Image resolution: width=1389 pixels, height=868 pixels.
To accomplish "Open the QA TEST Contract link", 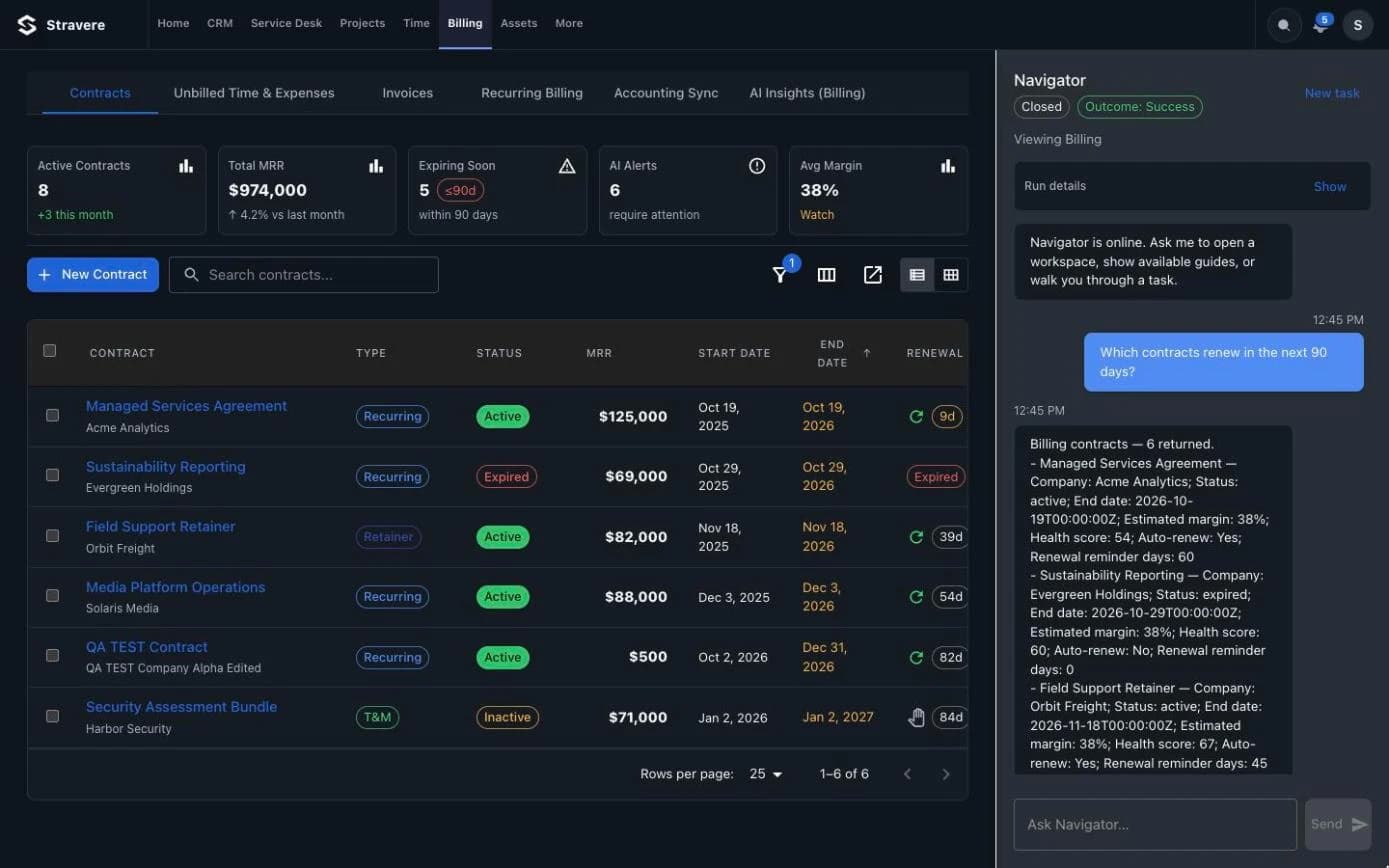I will (147, 647).
